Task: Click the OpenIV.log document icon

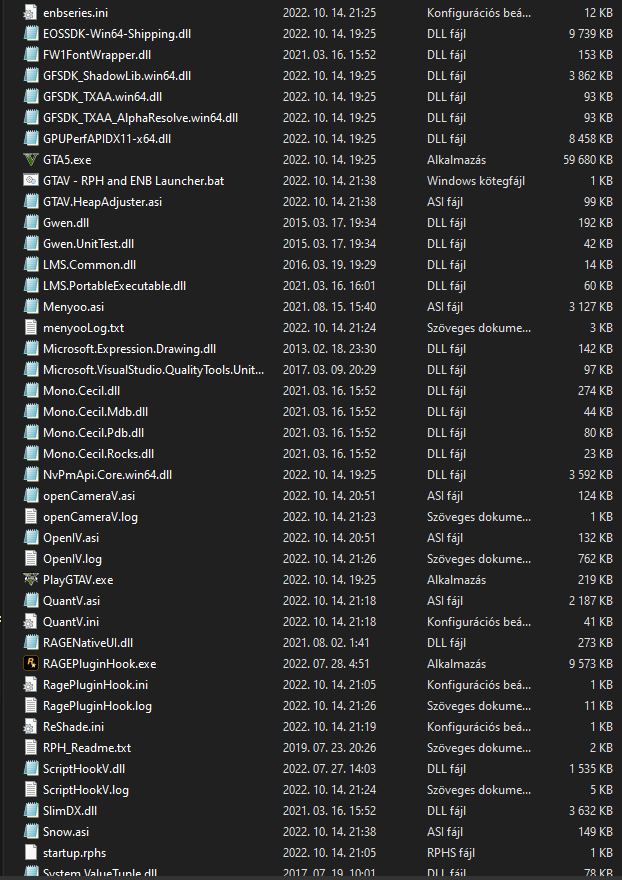Action: click(30, 559)
